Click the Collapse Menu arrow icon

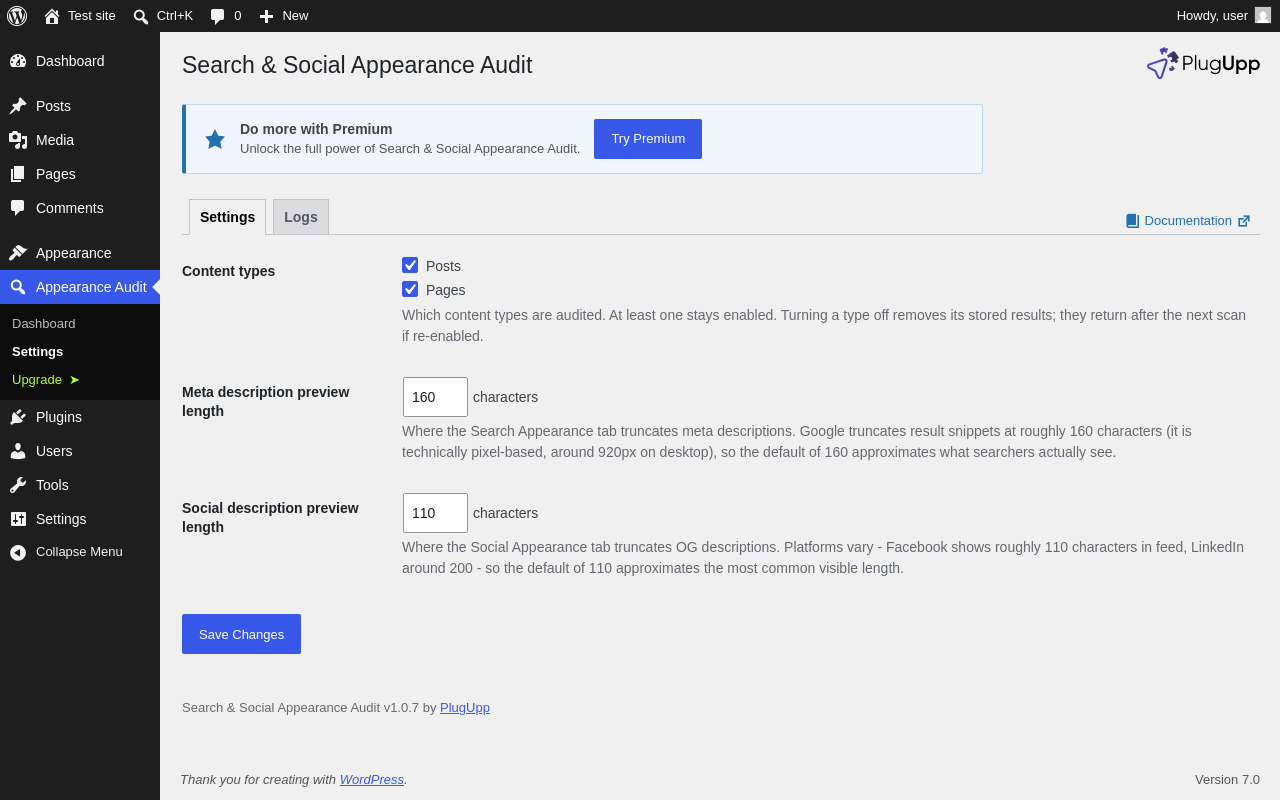point(18,552)
